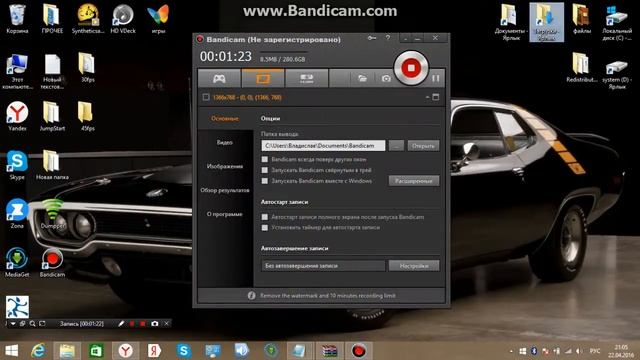Open the Windows Start button
The height and width of the screenshot is (360, 640).
pyautogui.click(x=11, y=351)
